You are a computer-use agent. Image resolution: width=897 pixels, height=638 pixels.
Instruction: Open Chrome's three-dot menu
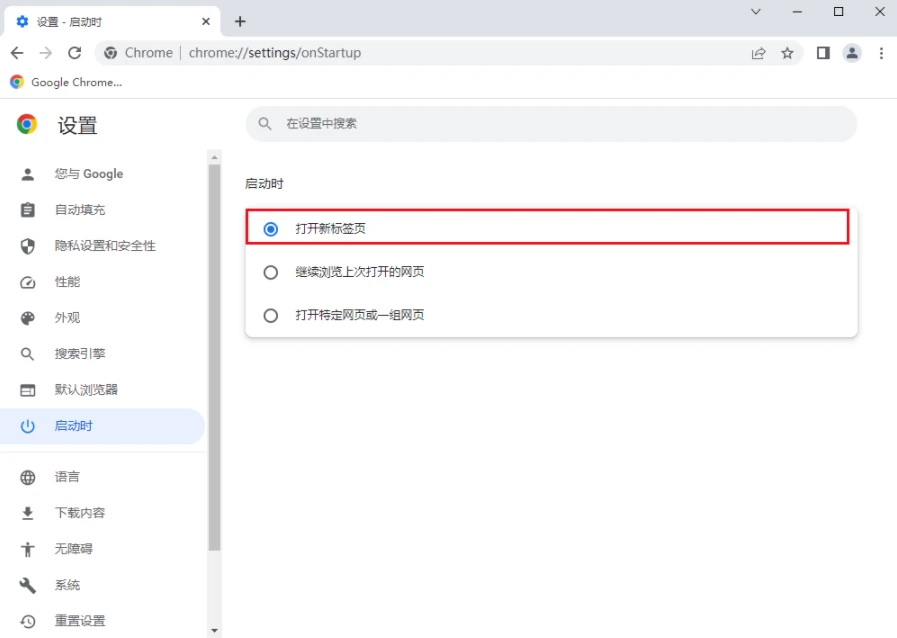tap(881, 53)
